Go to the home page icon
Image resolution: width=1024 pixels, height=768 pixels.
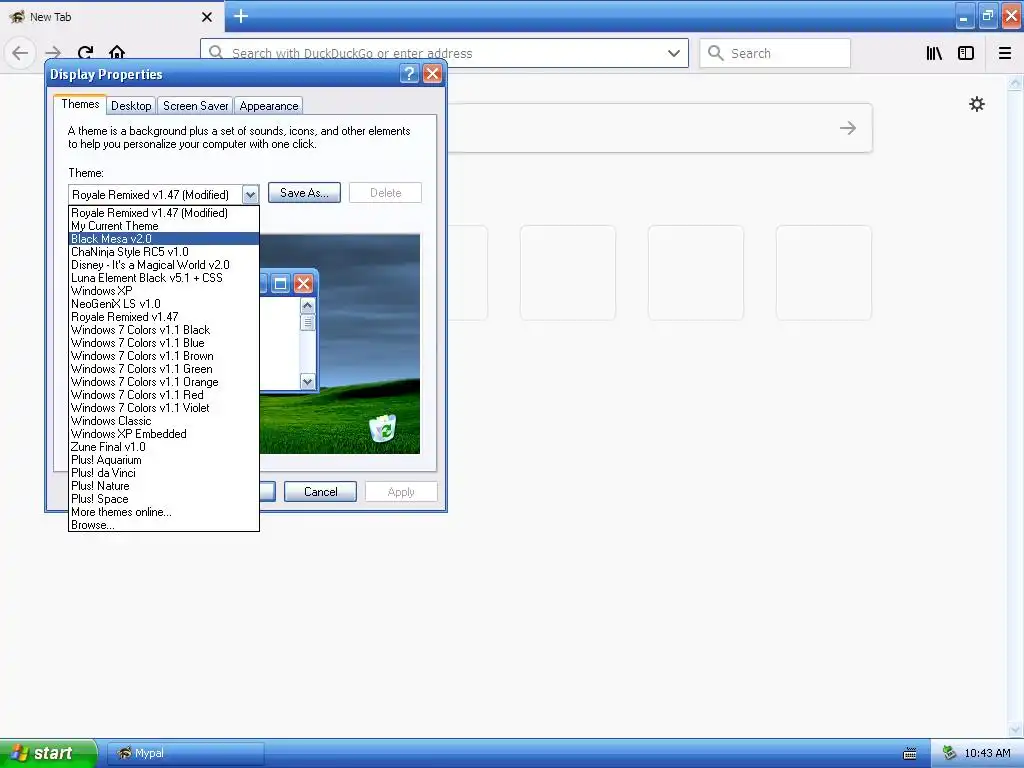(x=117, y=53)
